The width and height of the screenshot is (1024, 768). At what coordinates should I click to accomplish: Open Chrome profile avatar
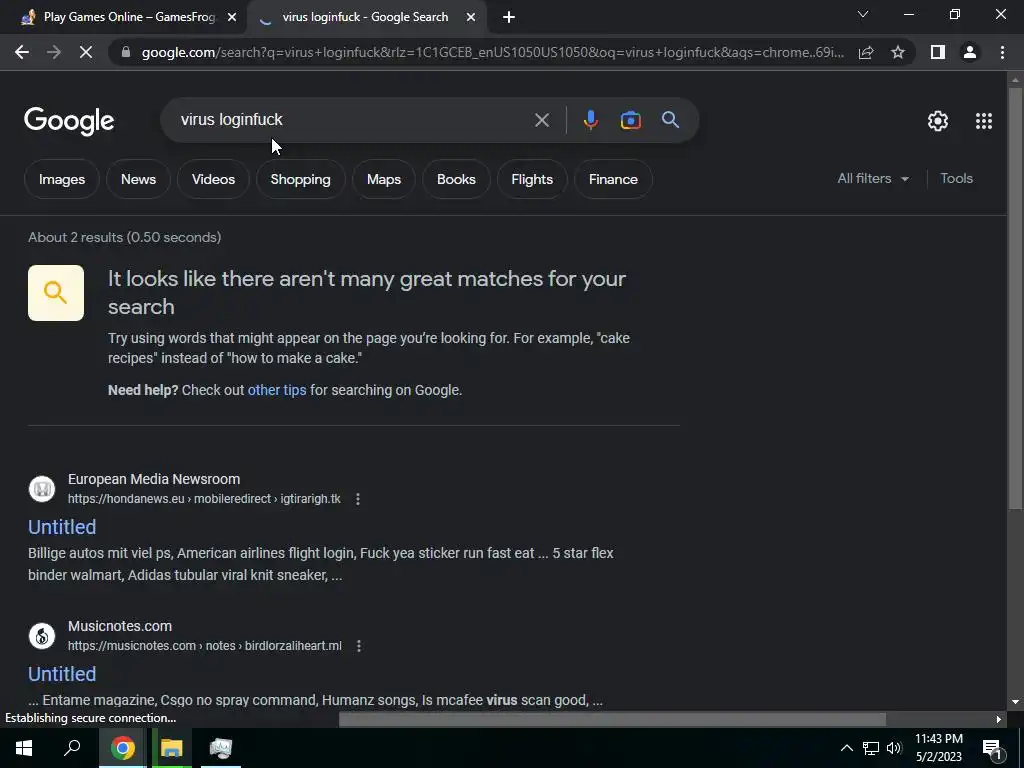[970, 52]
